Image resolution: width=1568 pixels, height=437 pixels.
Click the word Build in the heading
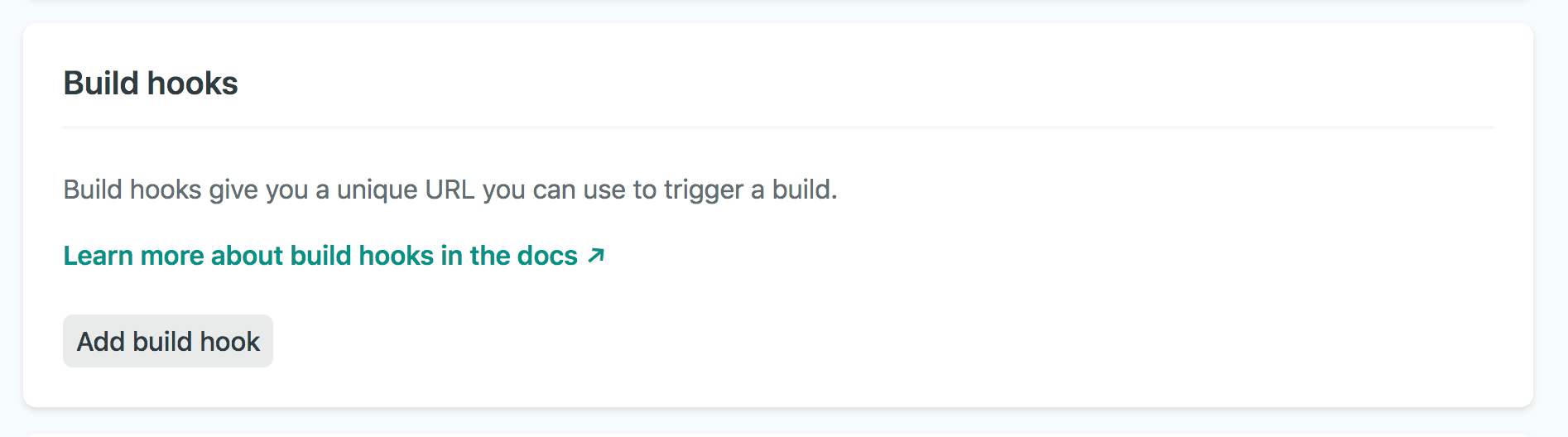coord(101,84)
